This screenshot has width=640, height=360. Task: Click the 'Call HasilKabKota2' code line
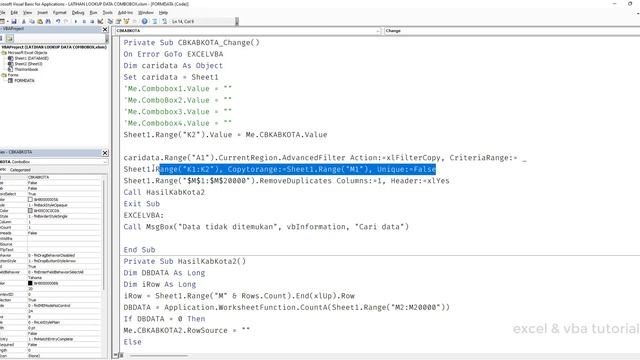point(164,192)
